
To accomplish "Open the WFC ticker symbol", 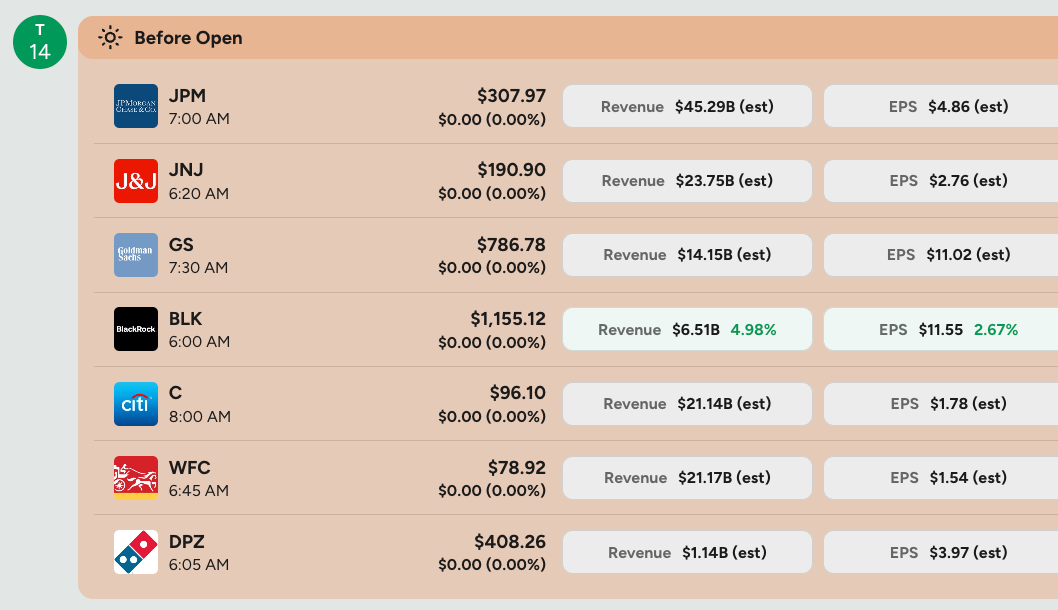I will point(190,468).
